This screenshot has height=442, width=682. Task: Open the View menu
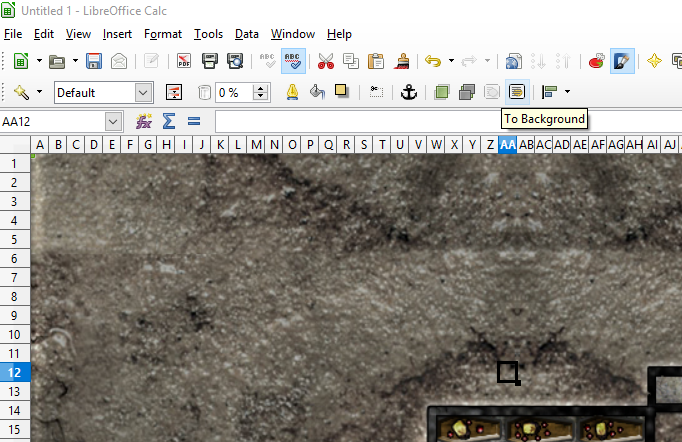[78, 34]
